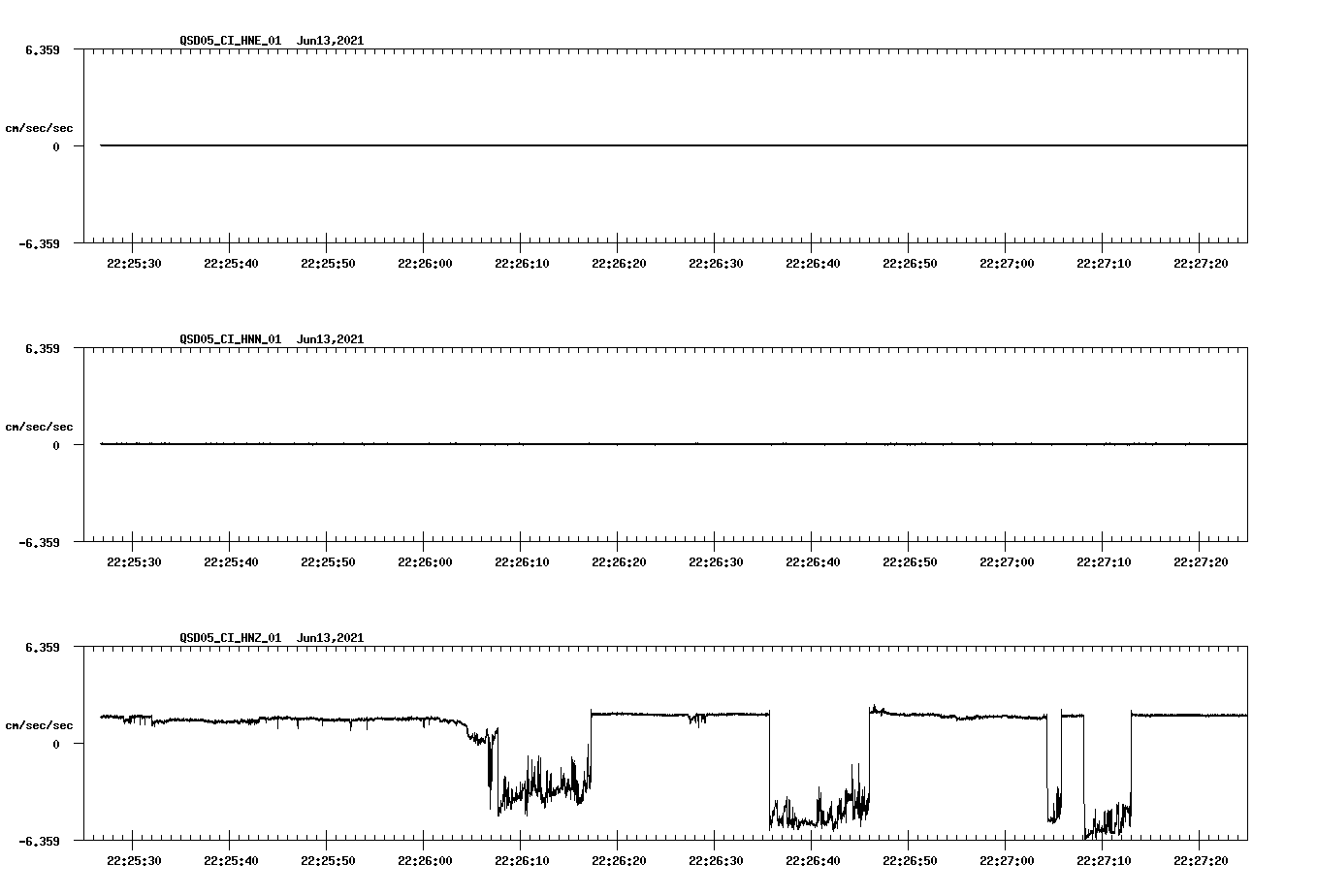Click the 22:27:20 time label under HNZ plot
The height and width of the screenshot is (896, 1317).
point(1201,861)
